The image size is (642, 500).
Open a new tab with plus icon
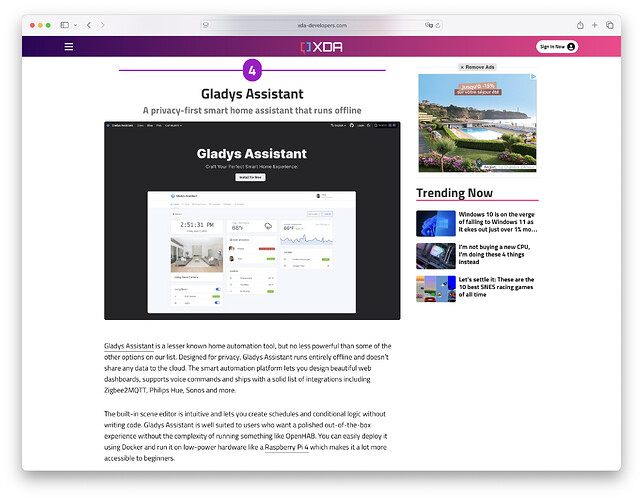(595, 24)
